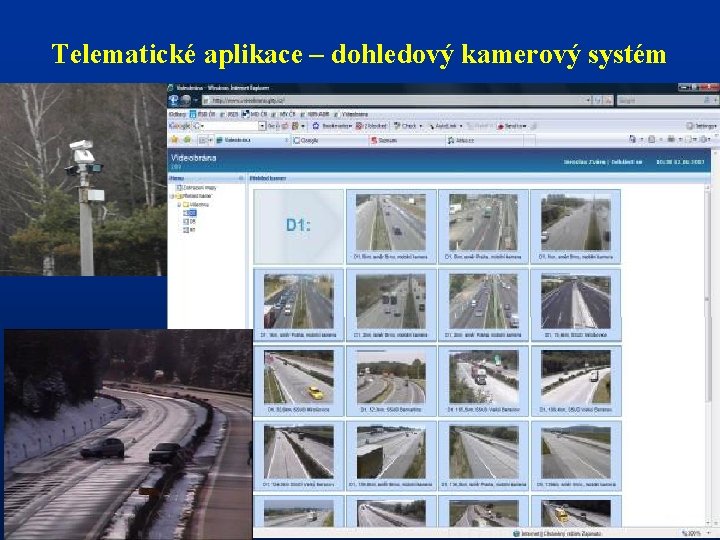Image resolution: width=720 pixels, height=540 pixels.
Task: Click the Send to button
Action: (511, 126)
